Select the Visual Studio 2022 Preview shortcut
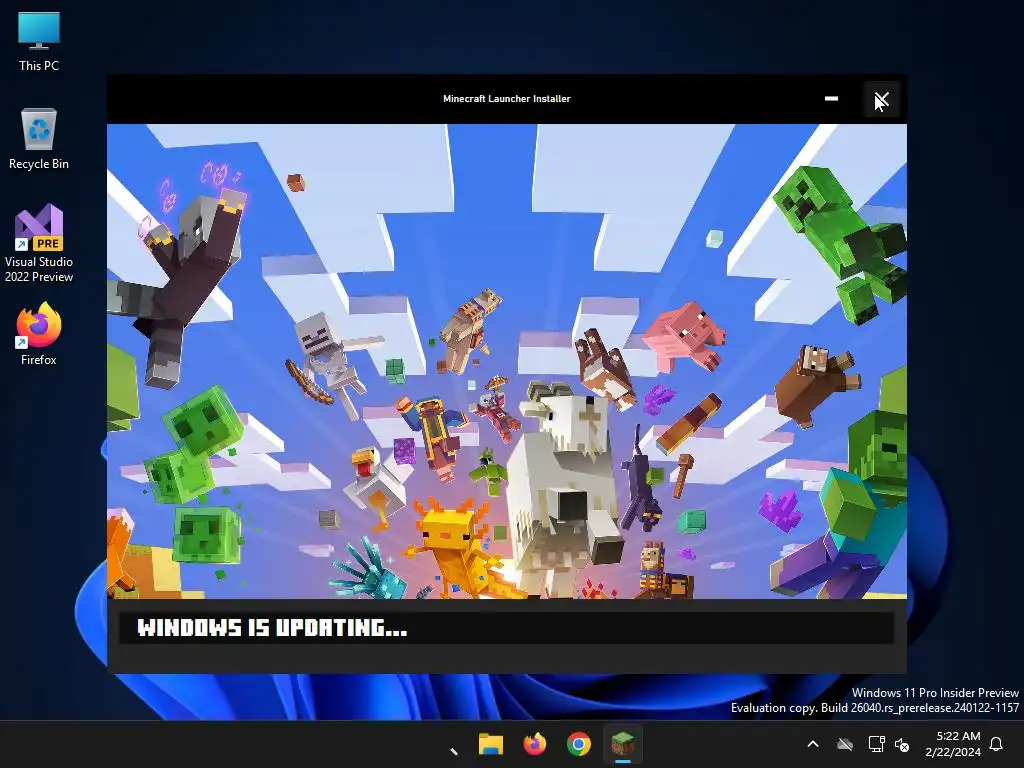Image resolution: width=1024 pixels, height=768 pixels. point(39,243)
